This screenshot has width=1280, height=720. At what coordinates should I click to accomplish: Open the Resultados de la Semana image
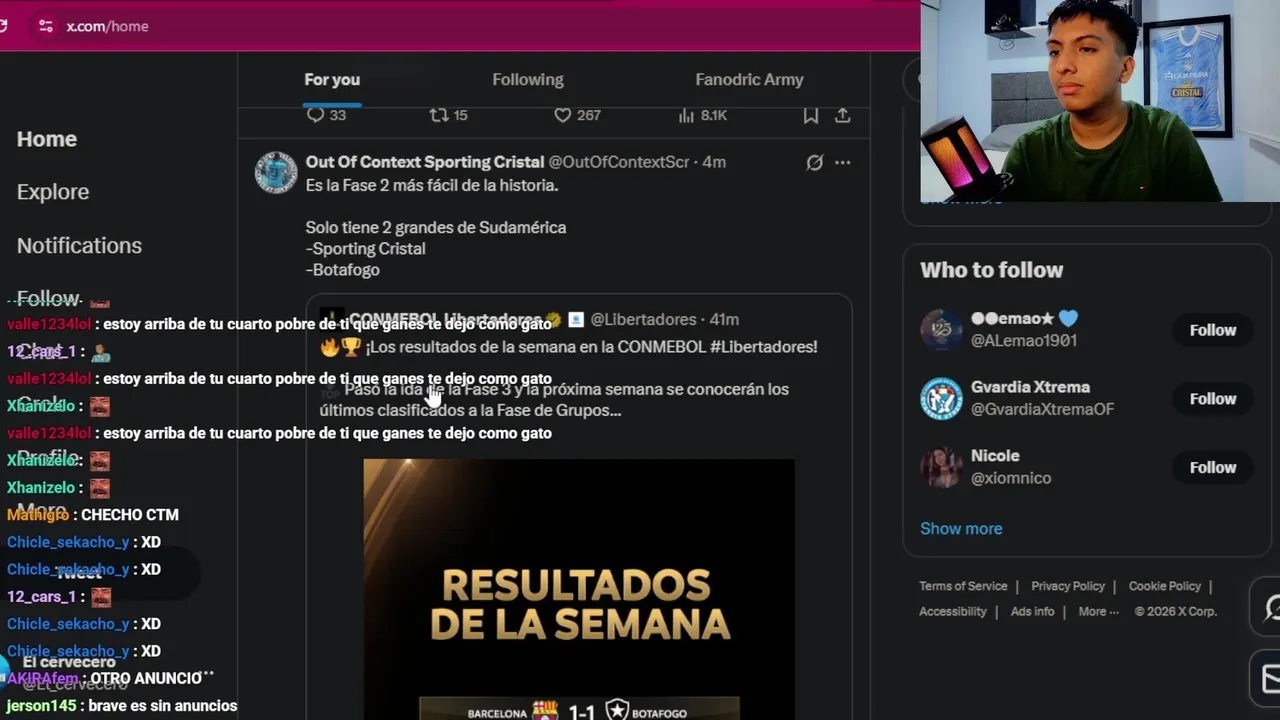pyautogui.click(x=579, y=589)
